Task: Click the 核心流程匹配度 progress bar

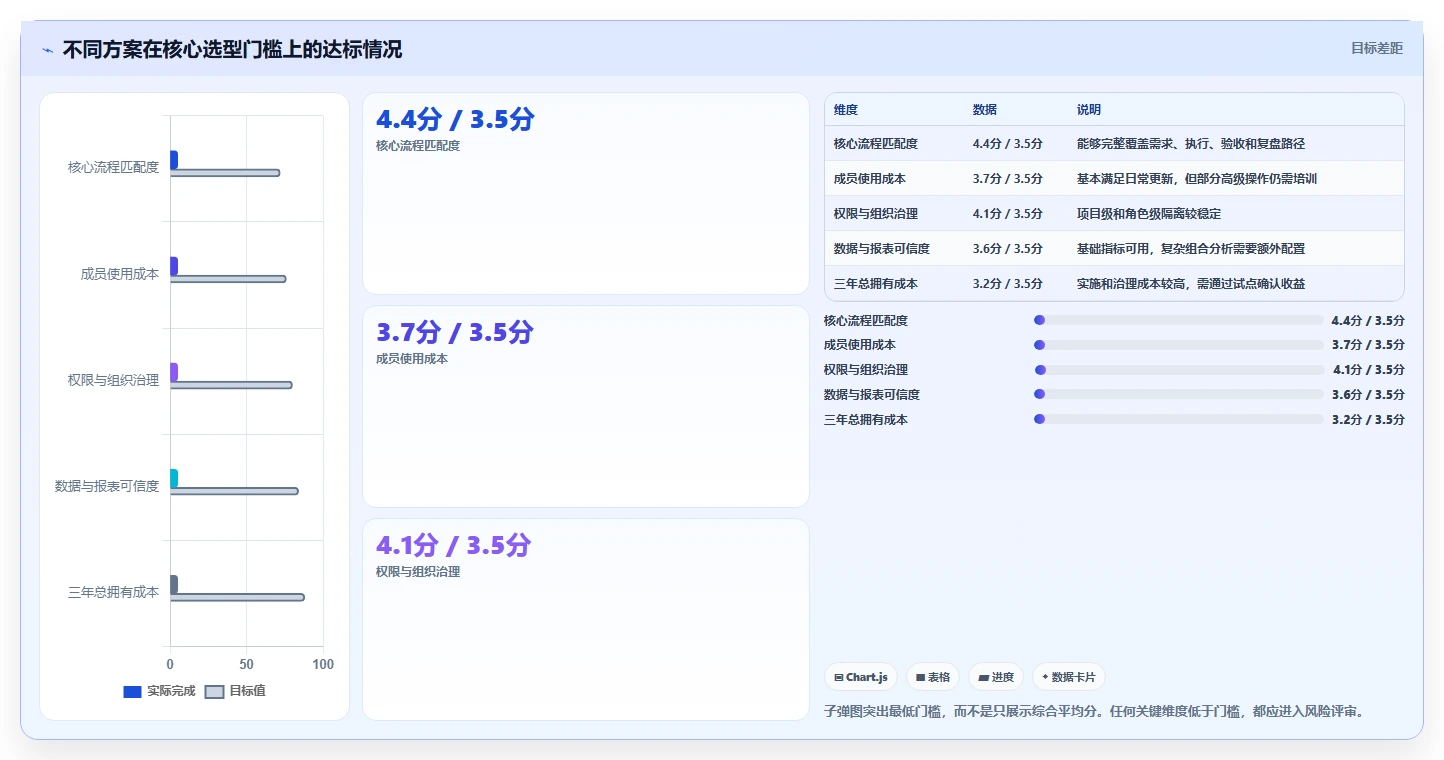Action: 1179,320
